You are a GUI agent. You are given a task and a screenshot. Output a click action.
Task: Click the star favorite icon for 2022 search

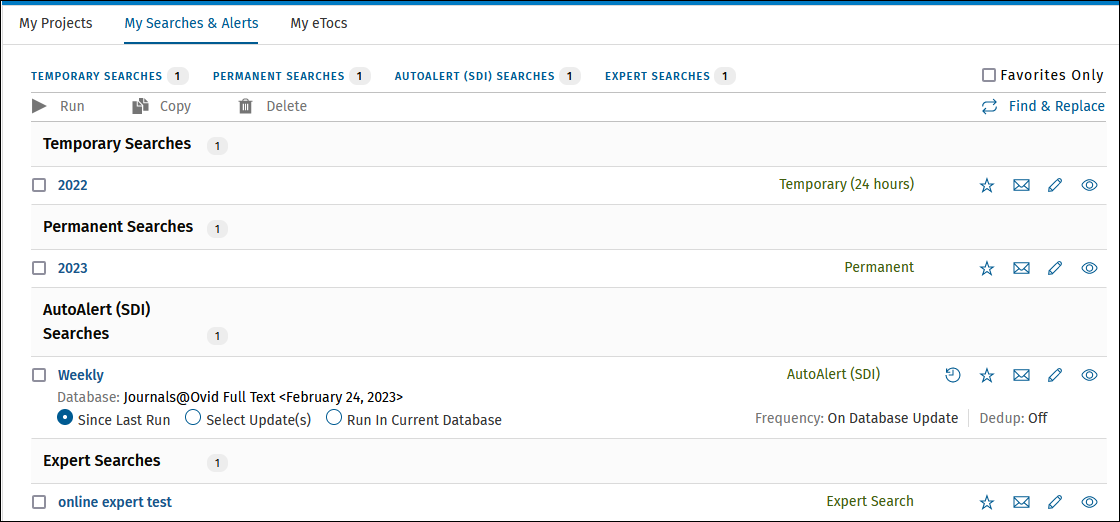[986, 186]
